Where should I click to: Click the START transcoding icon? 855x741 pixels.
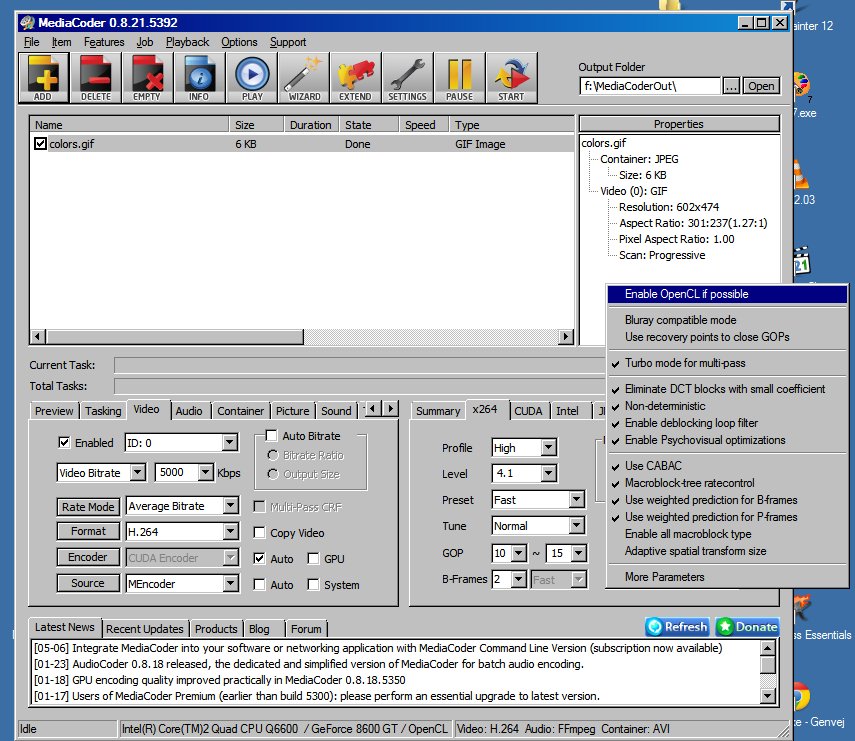point(511,76)
